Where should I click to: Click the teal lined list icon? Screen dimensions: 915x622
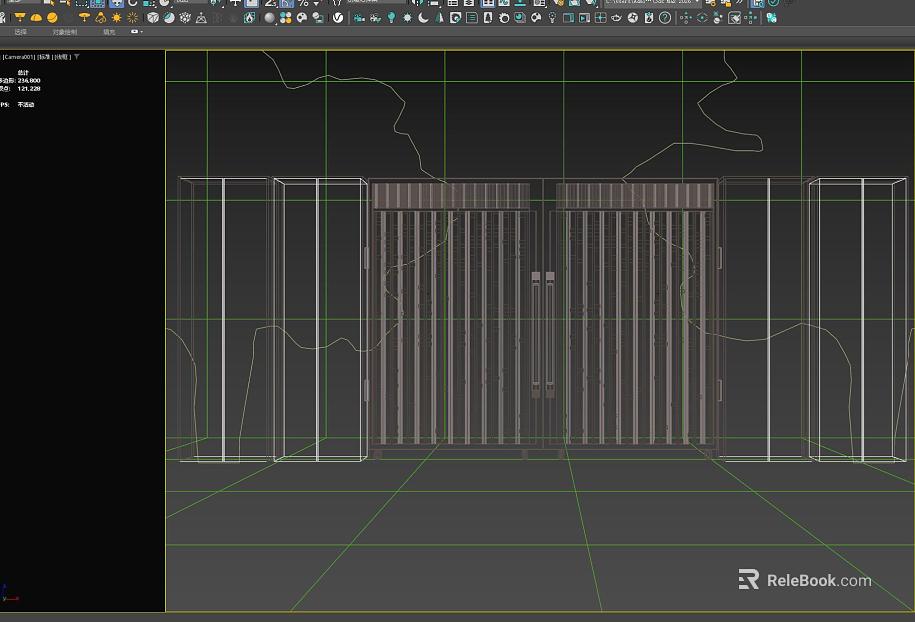click(472, 18)
